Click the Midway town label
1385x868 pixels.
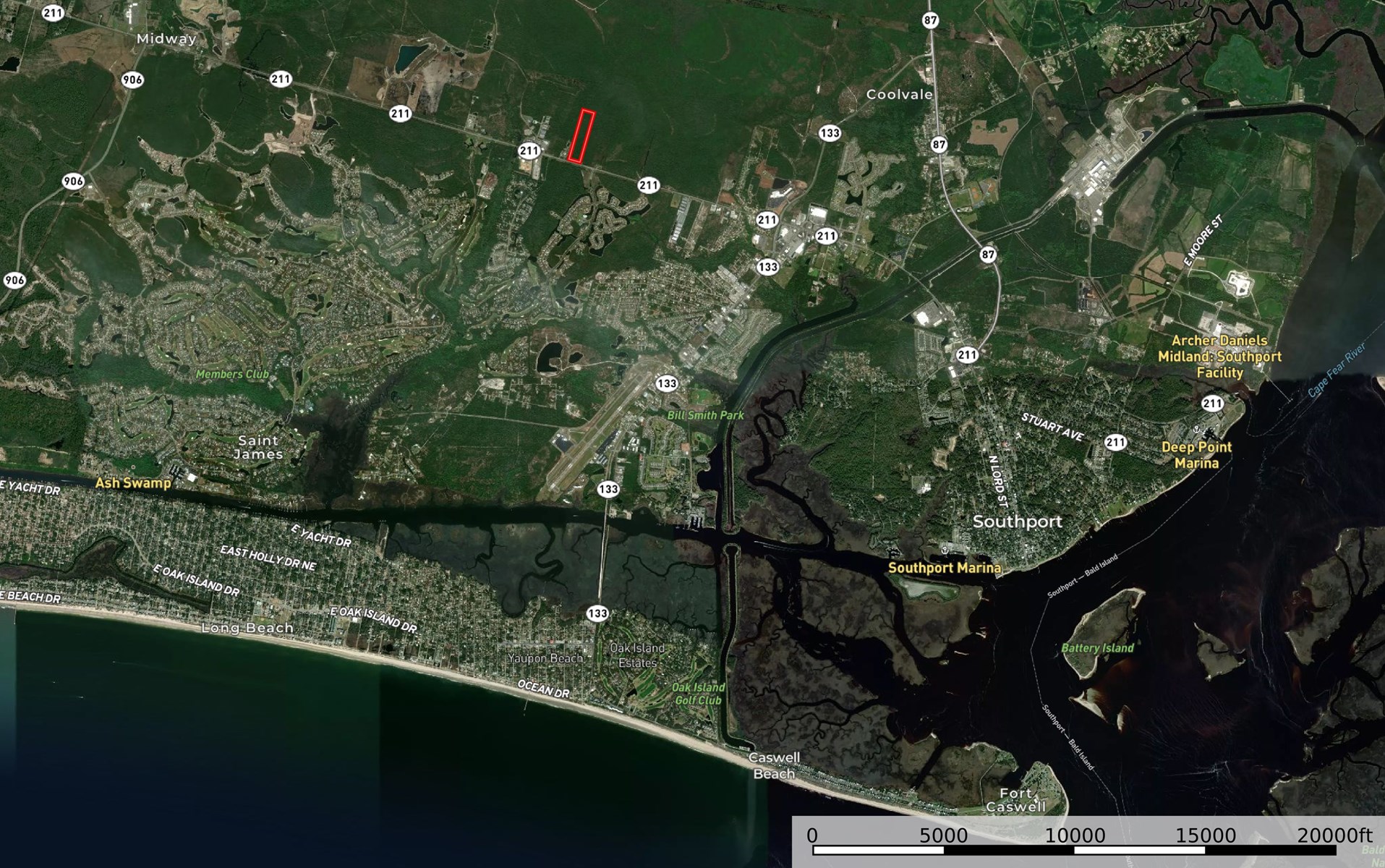coord(166,39)
